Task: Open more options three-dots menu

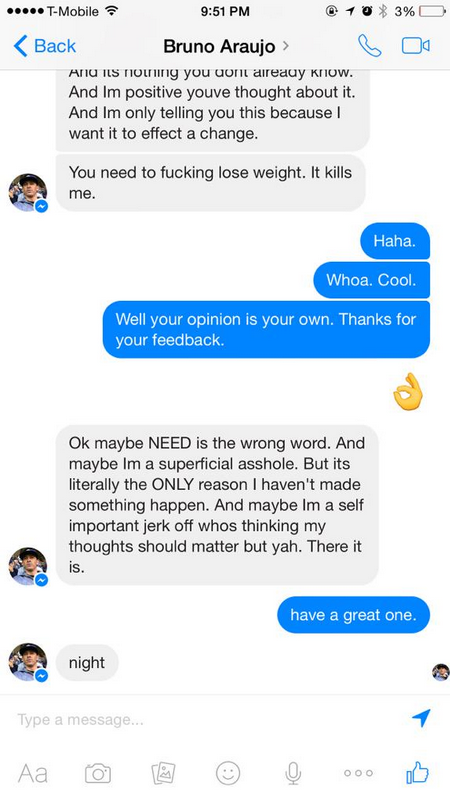Action: pos(358,773)
